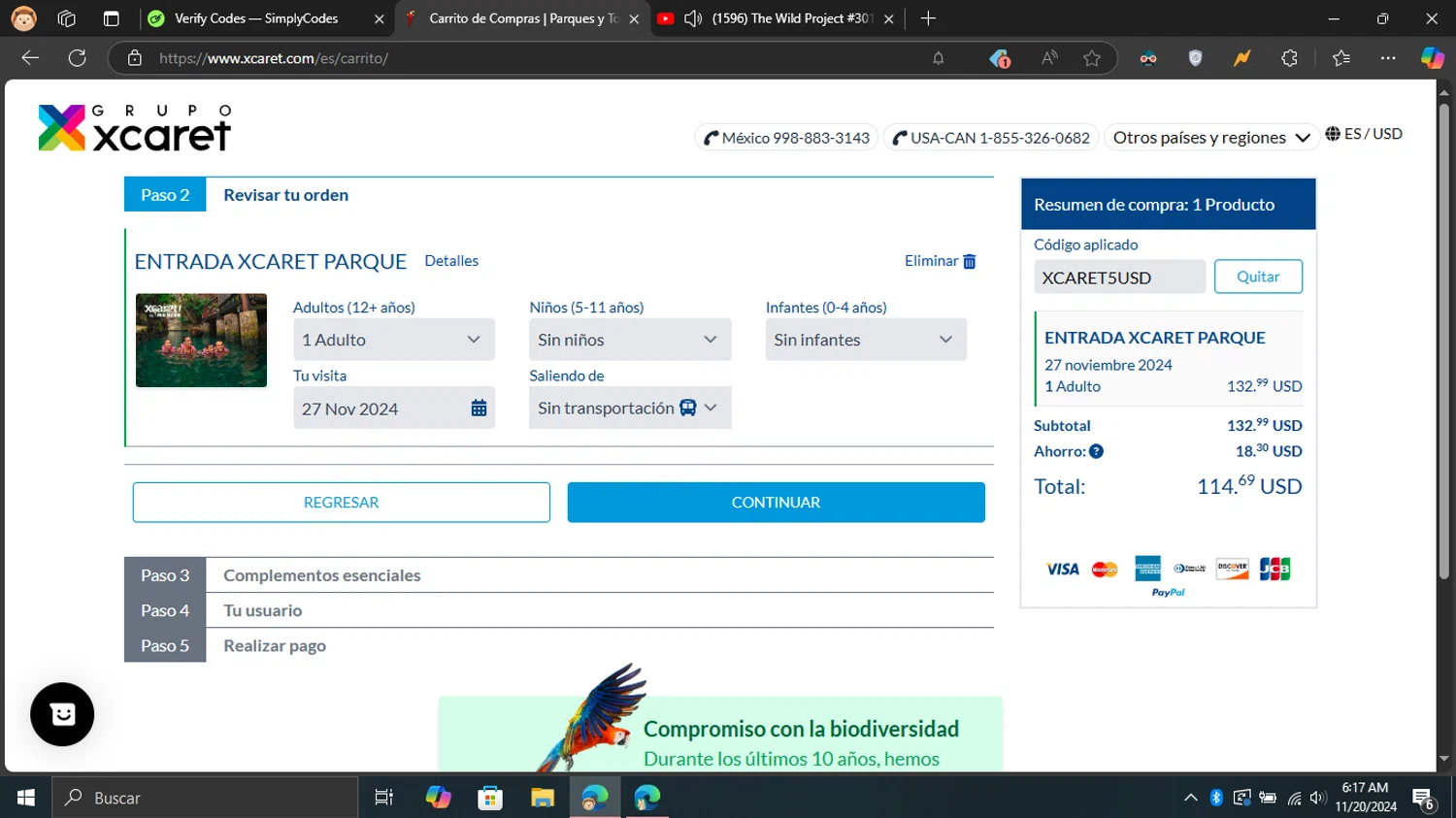This screenshot has height=818, width=1456.
Task: Expand the Niños quantity dropdown
Action: (x=630, y=340)
